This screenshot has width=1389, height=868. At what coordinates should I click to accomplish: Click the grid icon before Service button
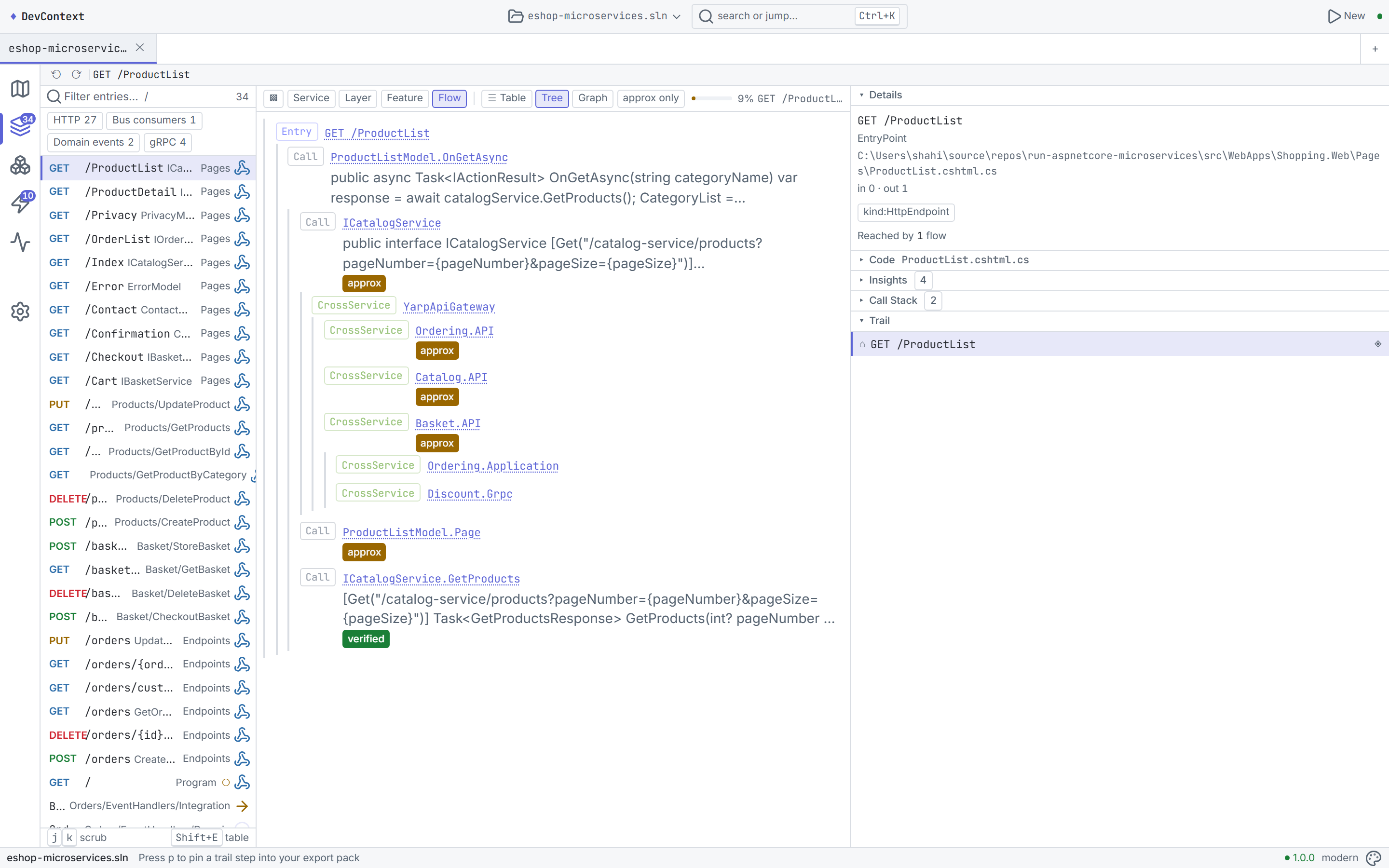[273, 98]
